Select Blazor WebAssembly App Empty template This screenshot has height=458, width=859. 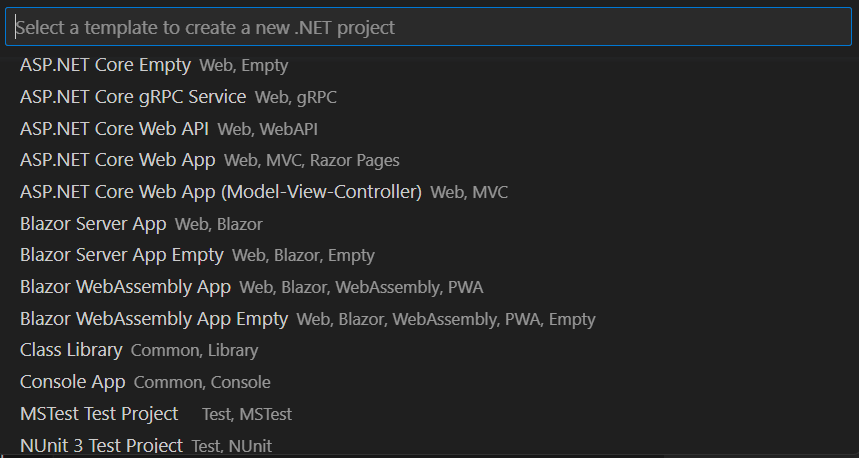point(153,319)
